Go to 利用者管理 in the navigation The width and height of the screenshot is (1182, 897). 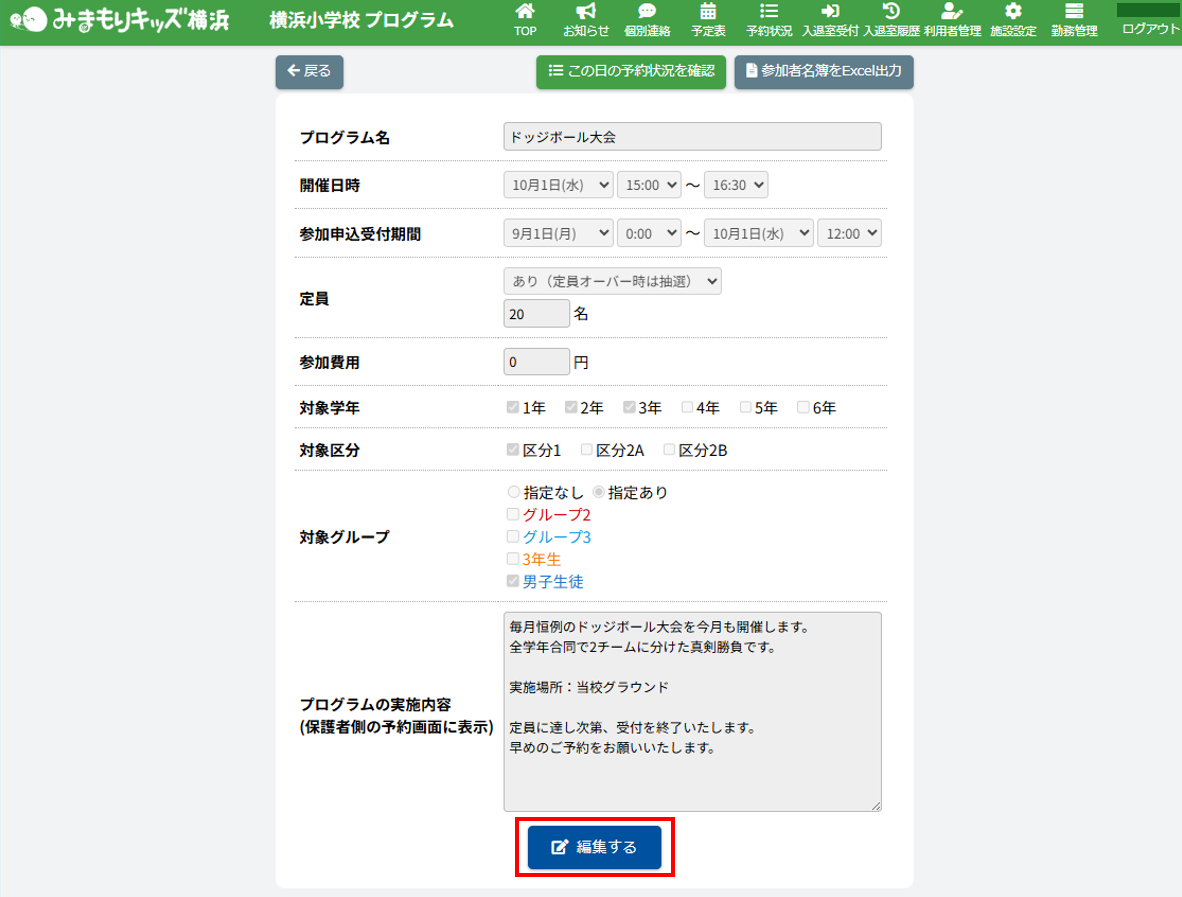[x=952, y=20]
